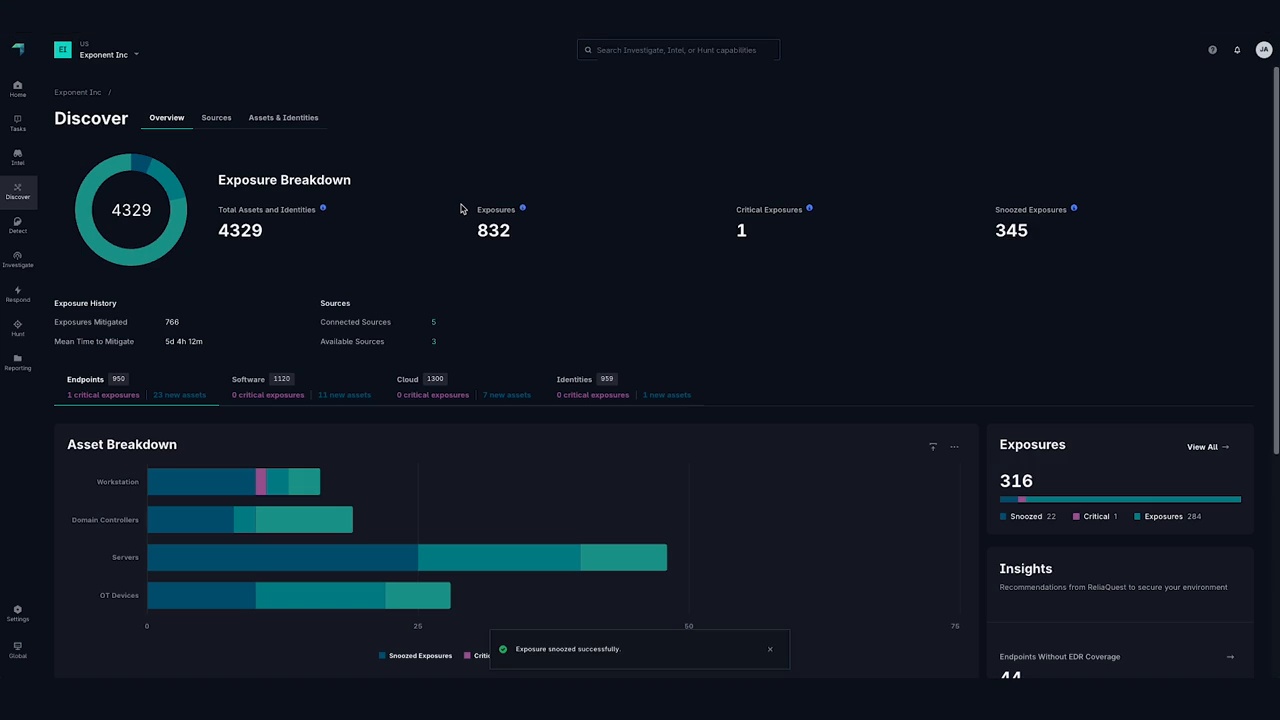Open the Global sidebar item
This screenshot has height=720, width=1280.
click(x=17, y=650)
